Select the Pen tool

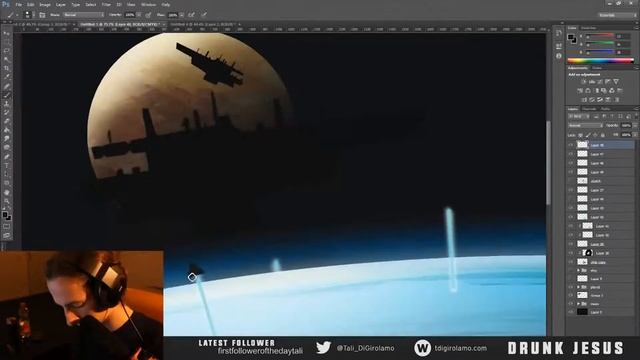tap(7, 157)
